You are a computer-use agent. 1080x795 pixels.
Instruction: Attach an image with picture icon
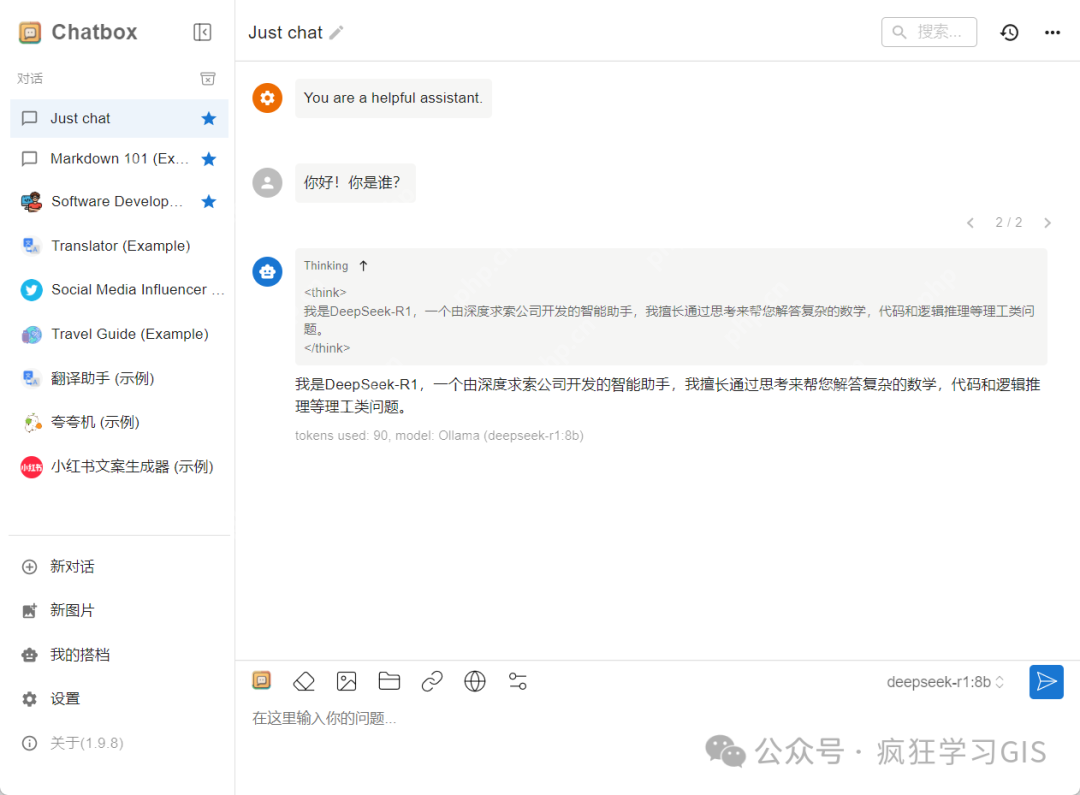pos(346,681)
